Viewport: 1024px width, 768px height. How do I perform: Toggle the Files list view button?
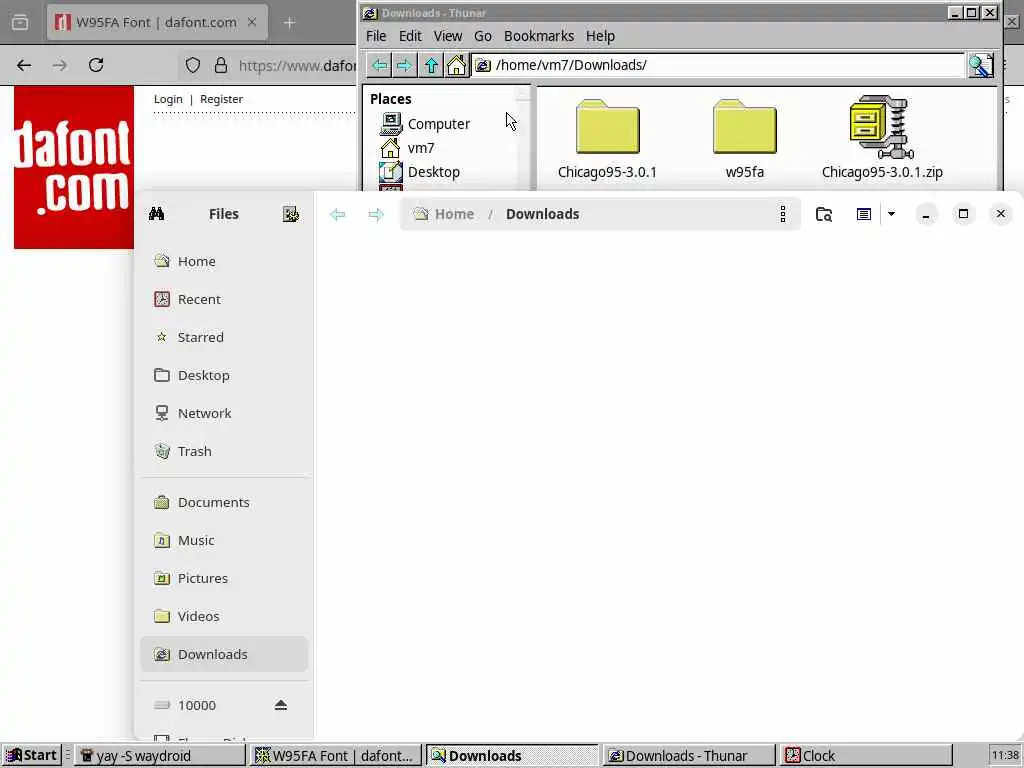click(x=863, y=214)
